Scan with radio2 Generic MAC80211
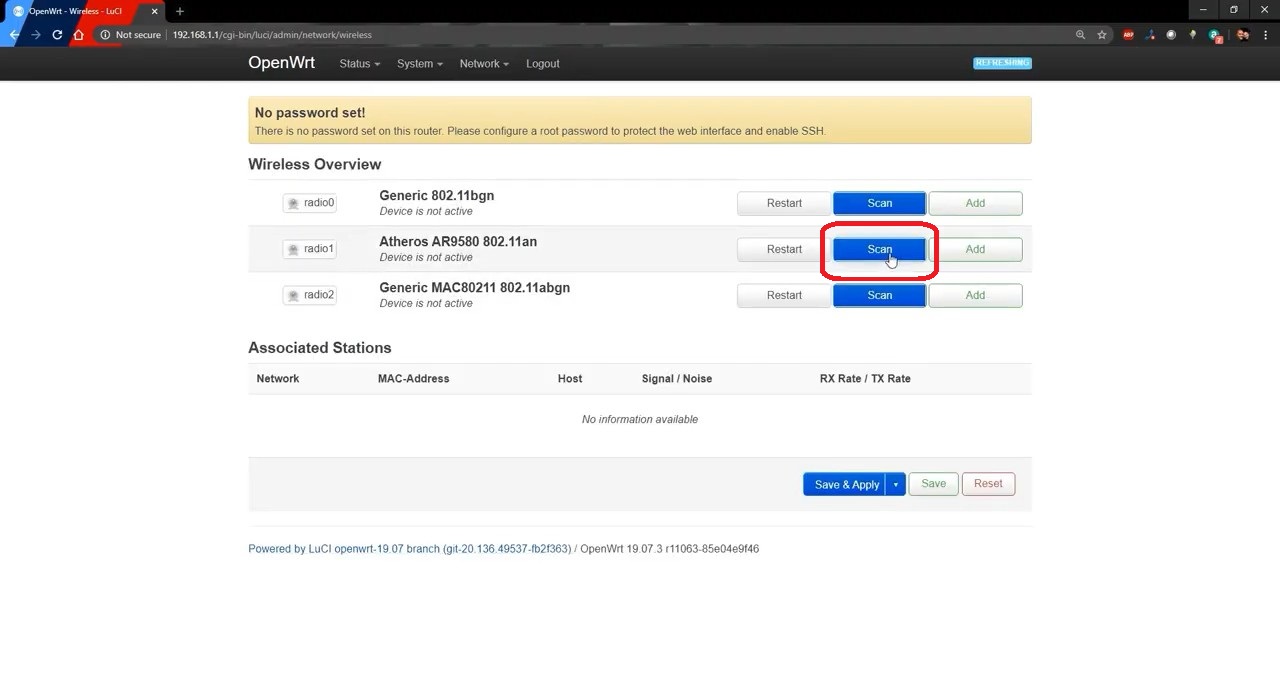 879,295
